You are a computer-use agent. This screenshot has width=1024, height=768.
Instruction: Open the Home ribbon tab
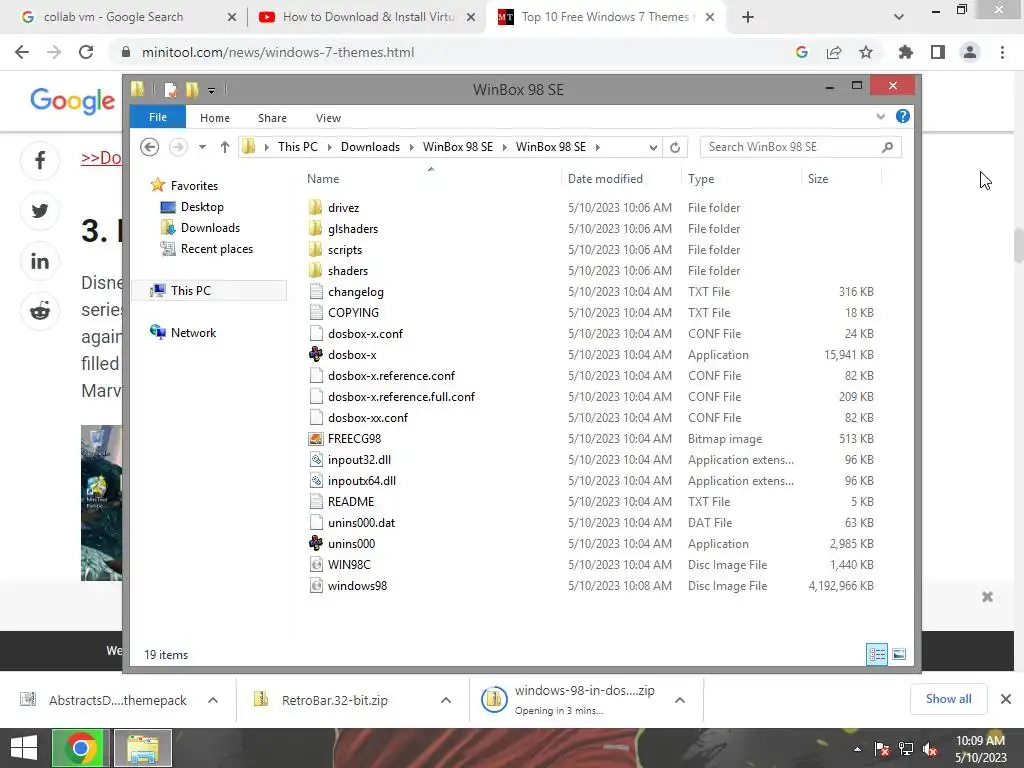pos(215,118)
